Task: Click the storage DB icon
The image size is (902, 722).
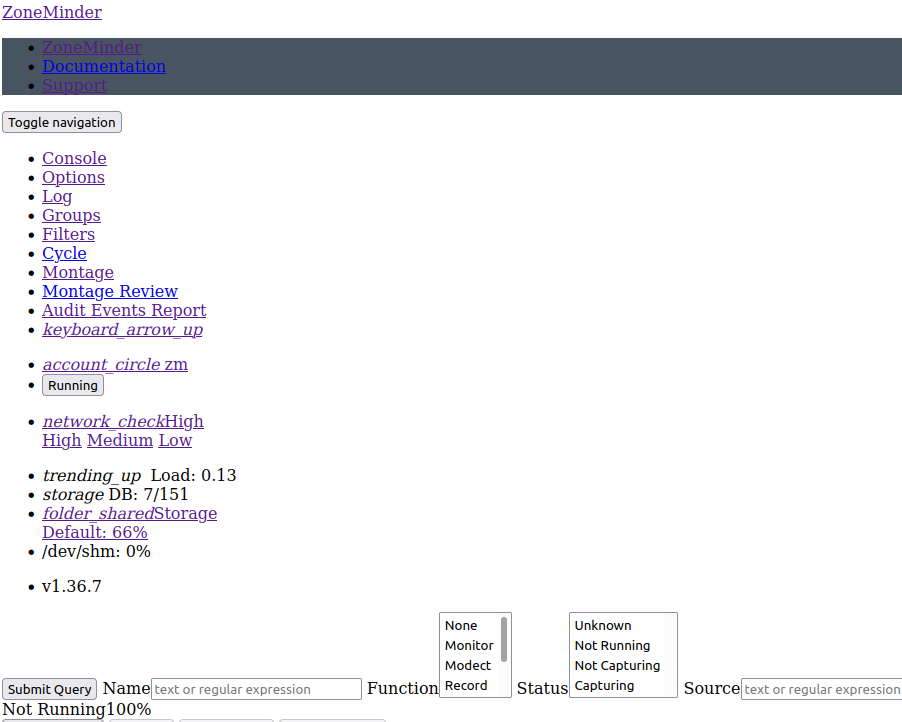Action: tap(73, 494)
